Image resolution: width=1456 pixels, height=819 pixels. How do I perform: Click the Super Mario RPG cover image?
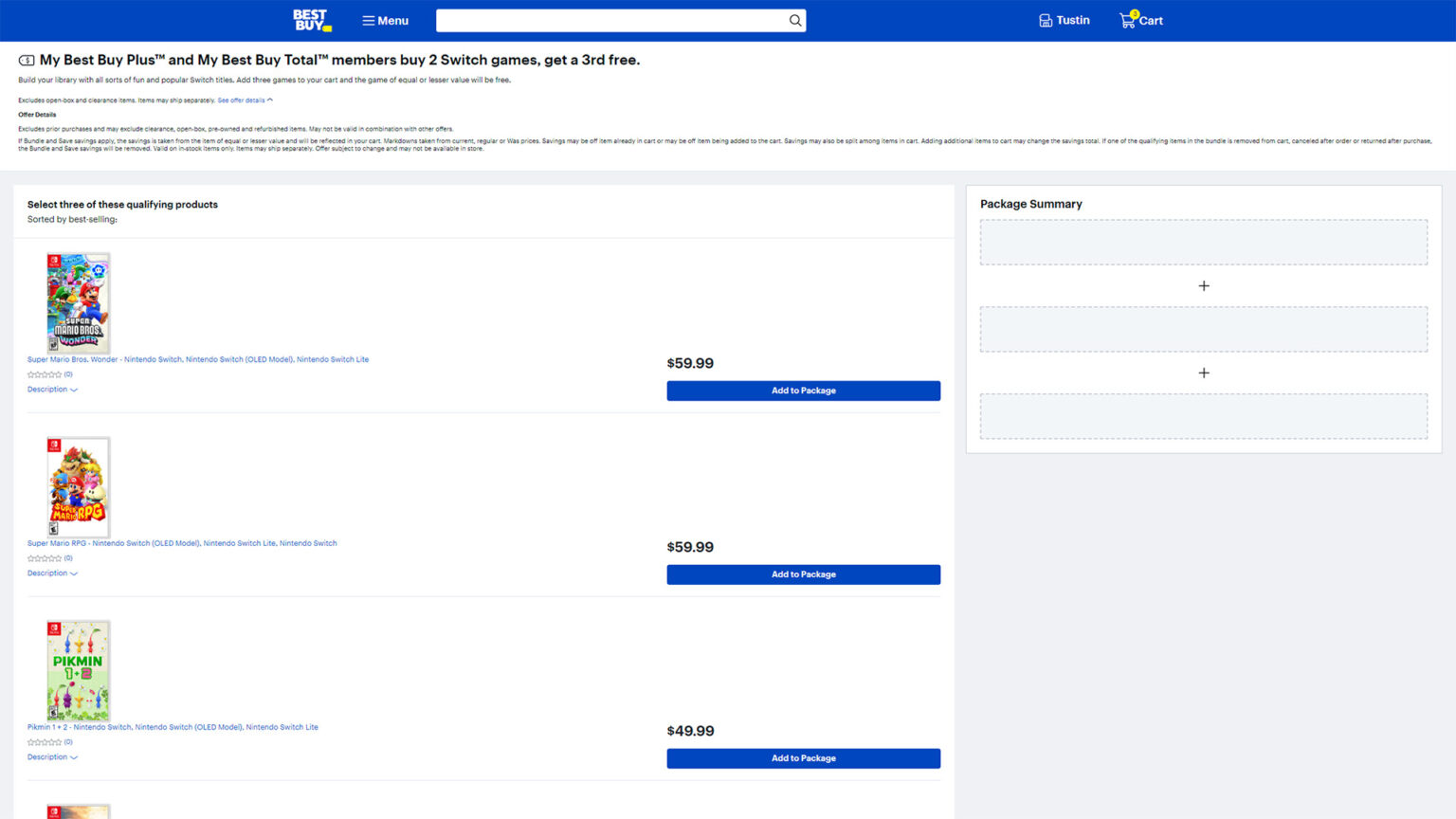(78, 487)
